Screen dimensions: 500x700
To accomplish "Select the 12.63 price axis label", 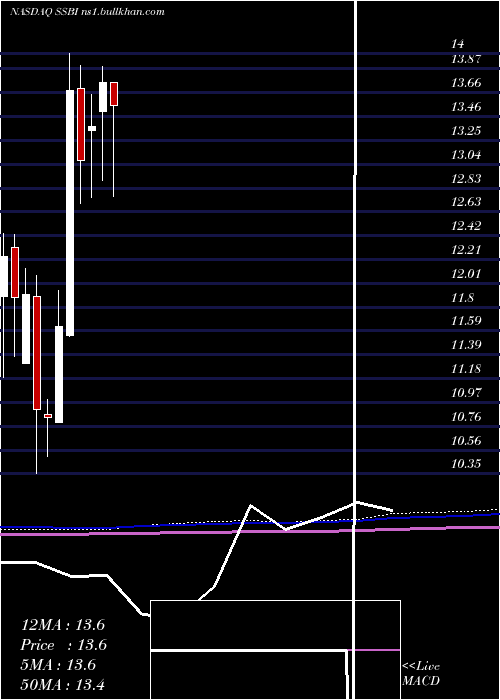I will pyautogui.click(x=466, y=202).
